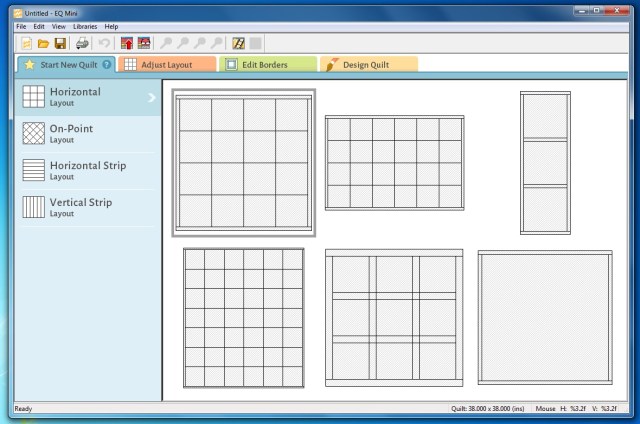This screenshot has width=640, height=424.
Task: Click the Horizontal Strip lines icon
Action: (33, 170)
